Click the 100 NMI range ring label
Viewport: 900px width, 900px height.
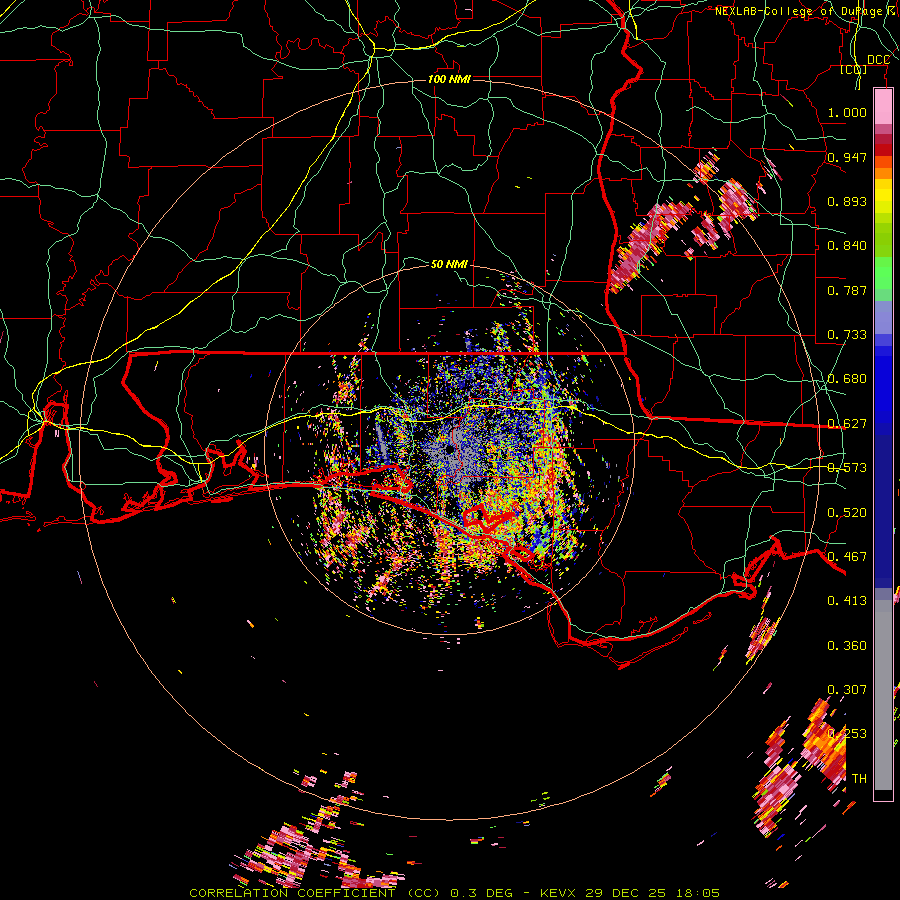click(449, 79)
